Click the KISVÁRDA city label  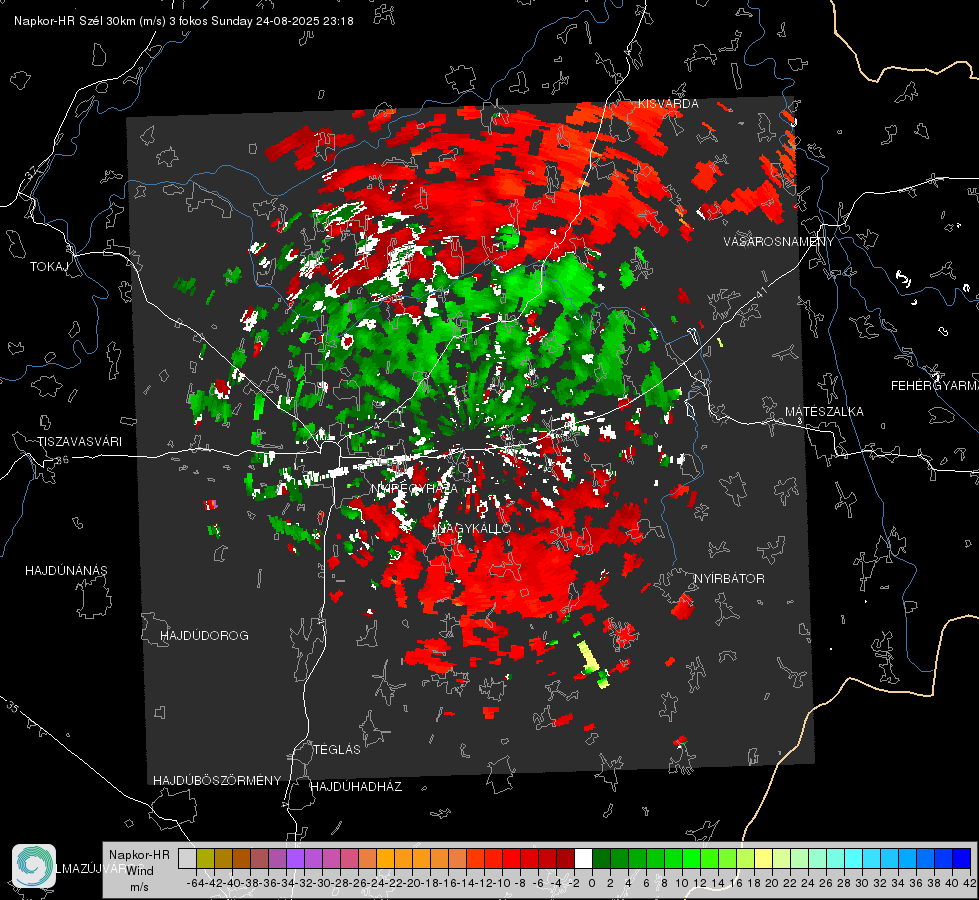(668, 104)
